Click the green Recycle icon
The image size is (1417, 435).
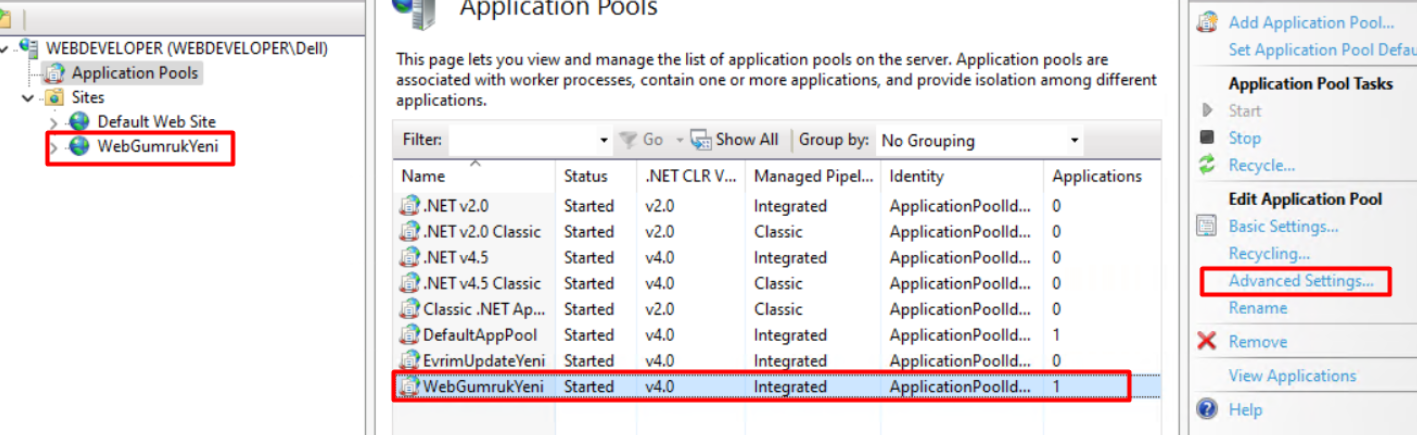[x=1208, y=165]
